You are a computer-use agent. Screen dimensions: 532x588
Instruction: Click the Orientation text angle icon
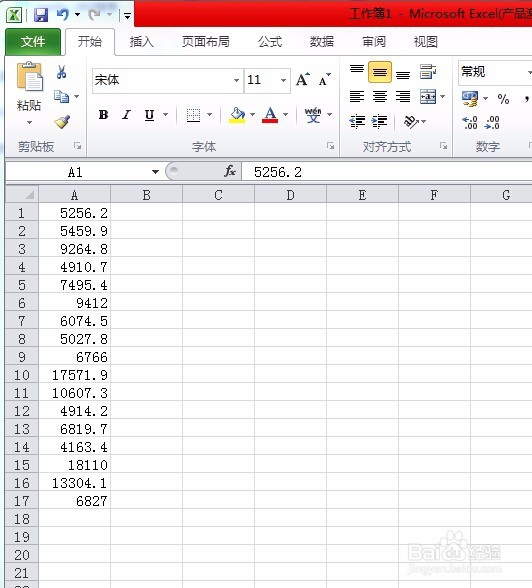click(411, 122)
